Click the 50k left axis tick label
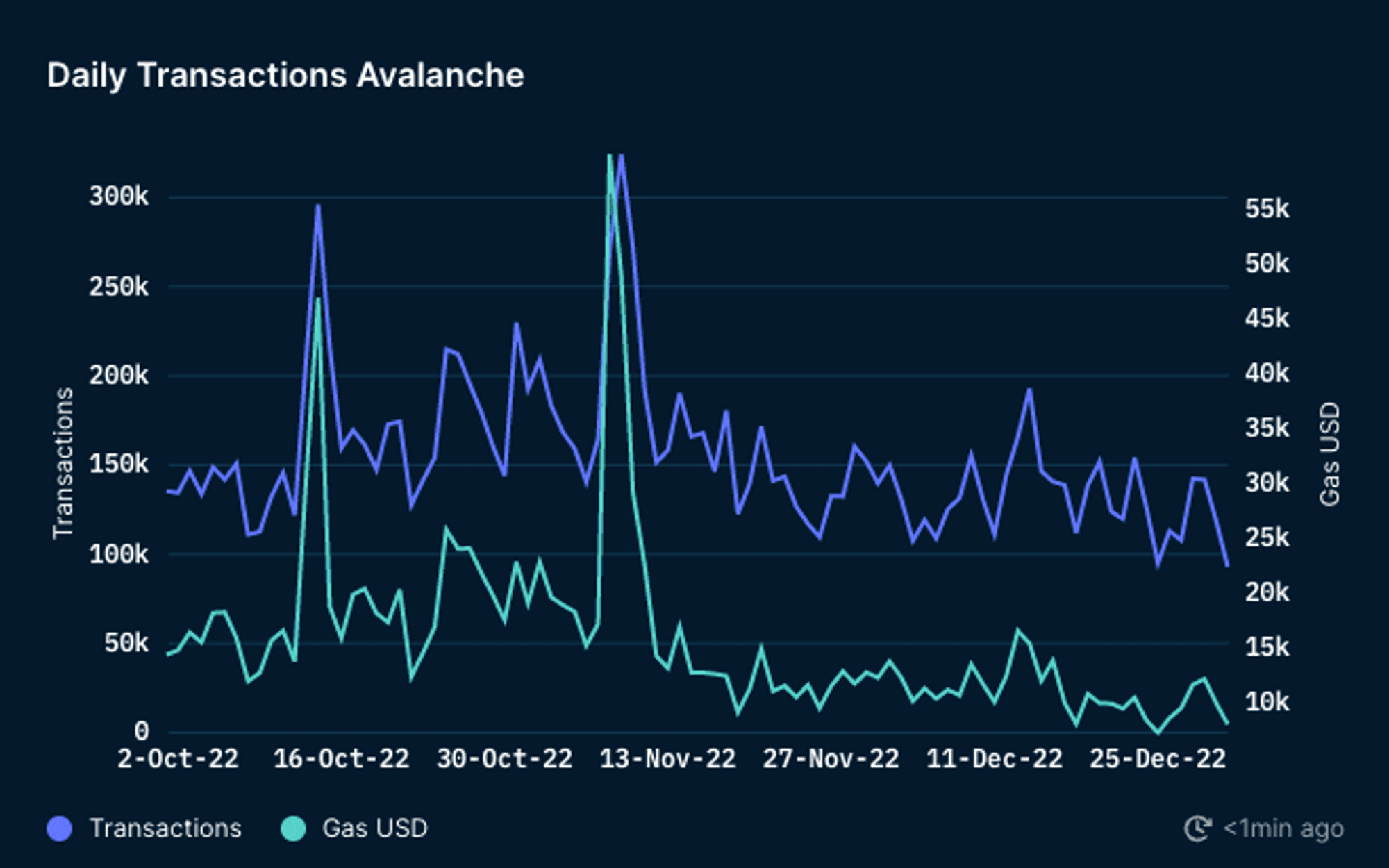Image resolution: width=1389 pixels, height=868 pixels. [x=126, y=643]
